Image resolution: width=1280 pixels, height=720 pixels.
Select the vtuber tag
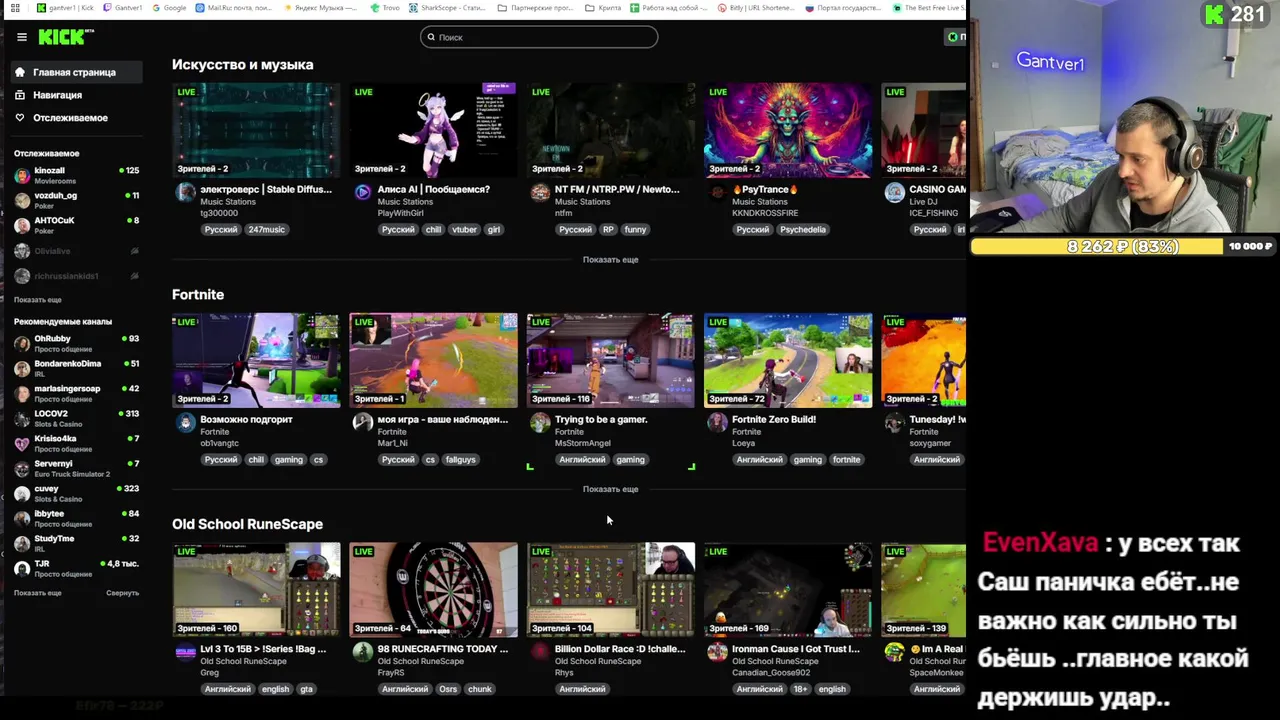pyautogui.click(x=464, y=230)
